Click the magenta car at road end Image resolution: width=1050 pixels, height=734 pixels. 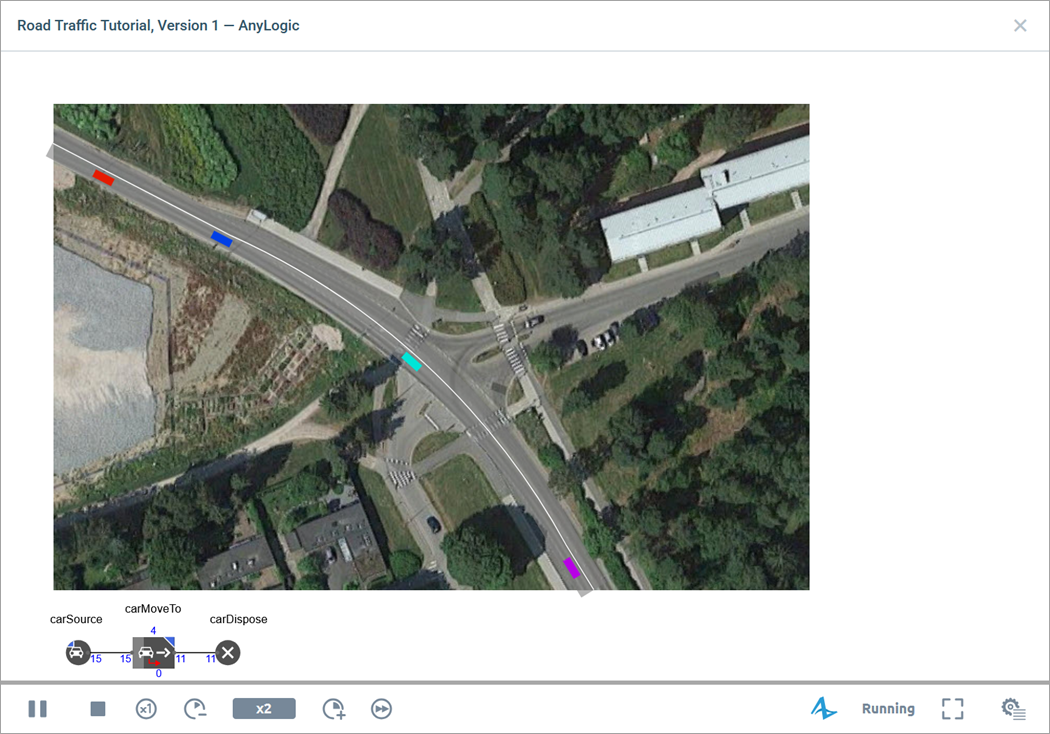tap(572, 567)
